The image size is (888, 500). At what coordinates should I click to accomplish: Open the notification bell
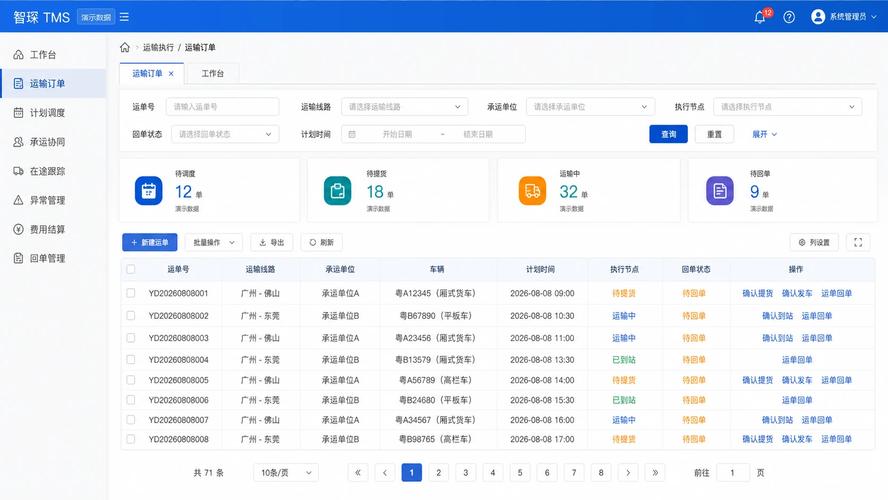coord(760,17)
